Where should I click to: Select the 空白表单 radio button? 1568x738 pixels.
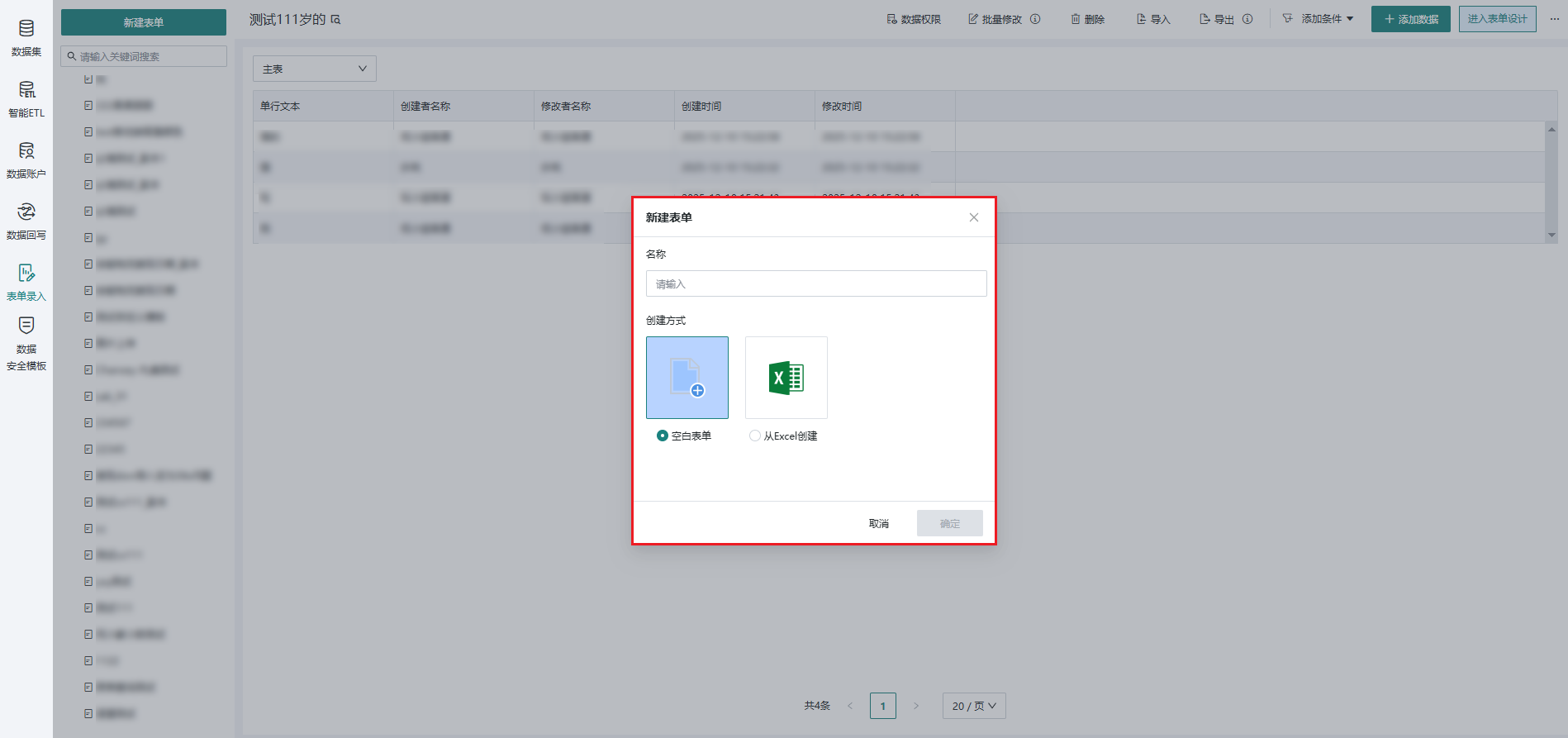(x=662, y=436)
